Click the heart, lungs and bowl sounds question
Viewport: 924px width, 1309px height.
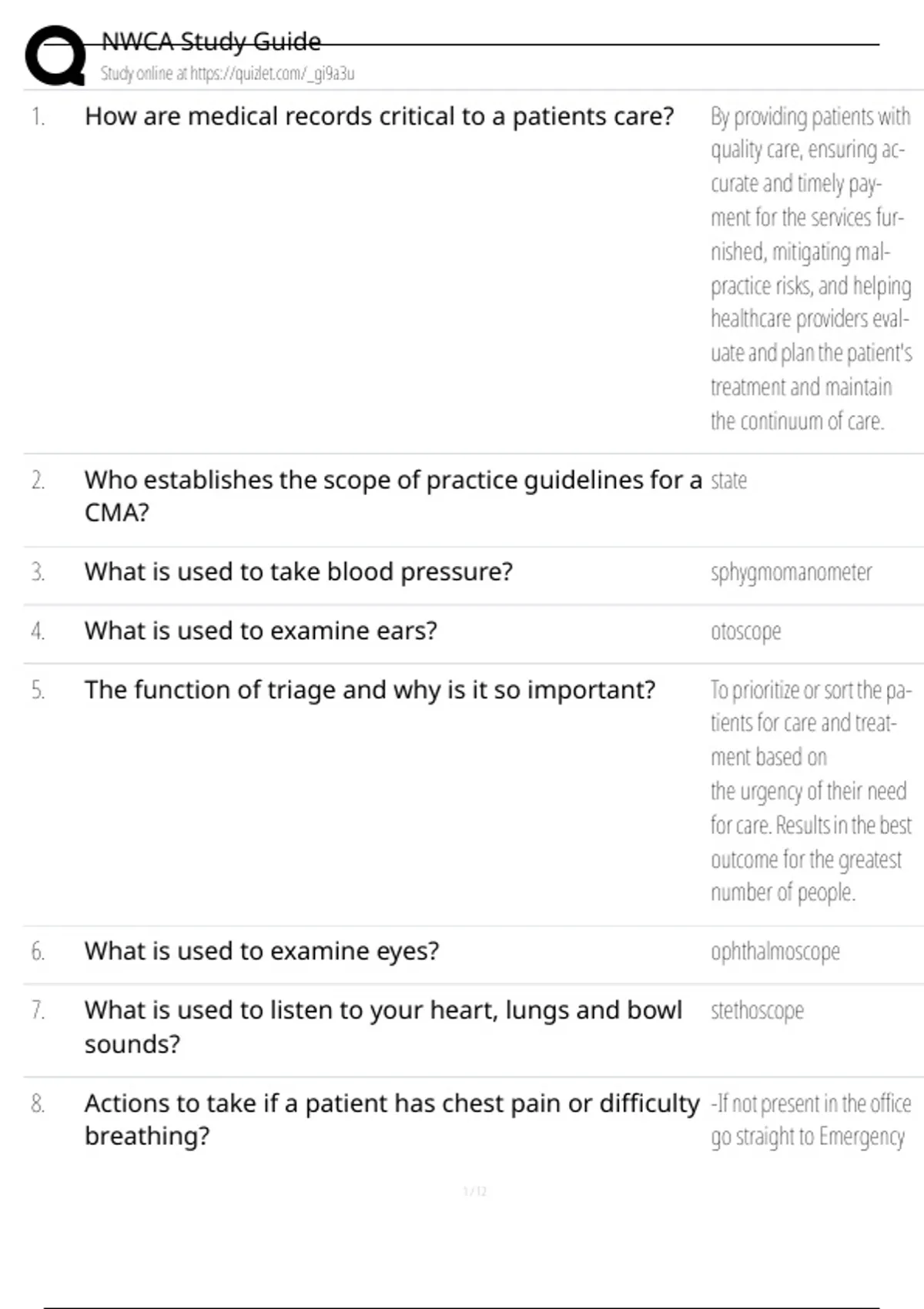tap(383, 1026)
